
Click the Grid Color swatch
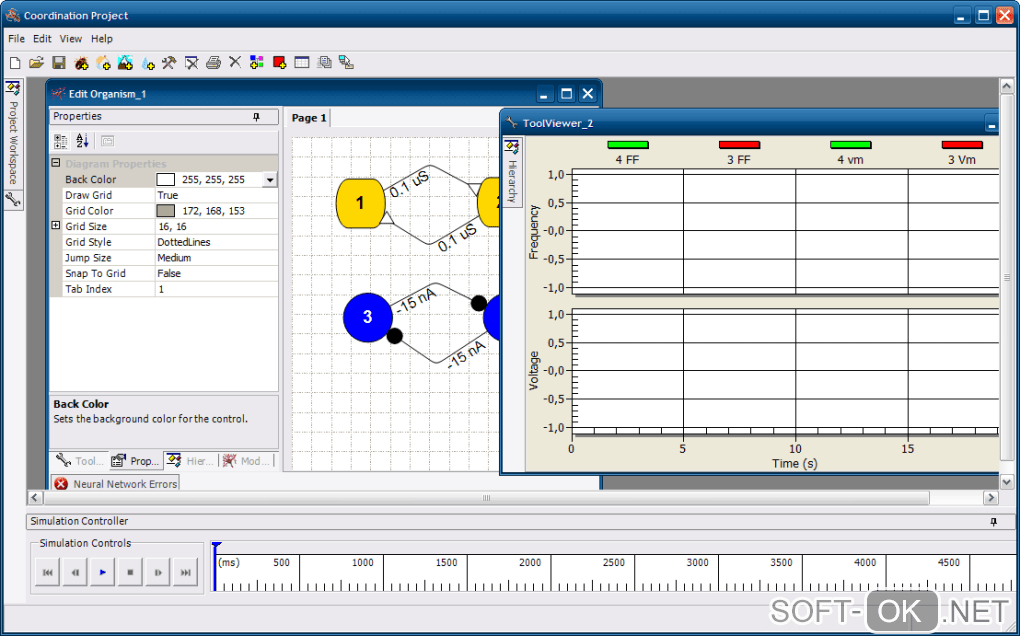pos(166,211)
